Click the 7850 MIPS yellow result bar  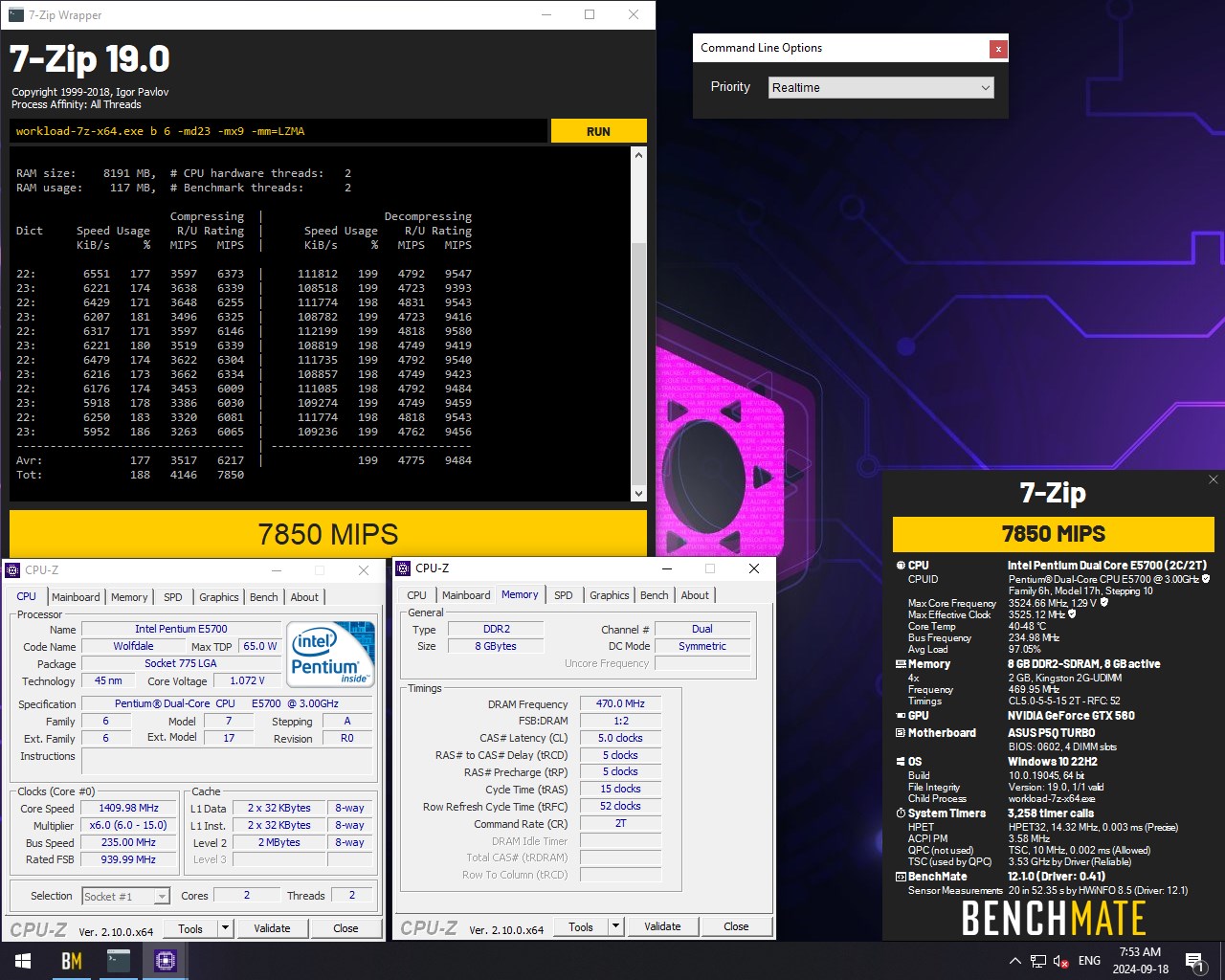pos(328,533)
